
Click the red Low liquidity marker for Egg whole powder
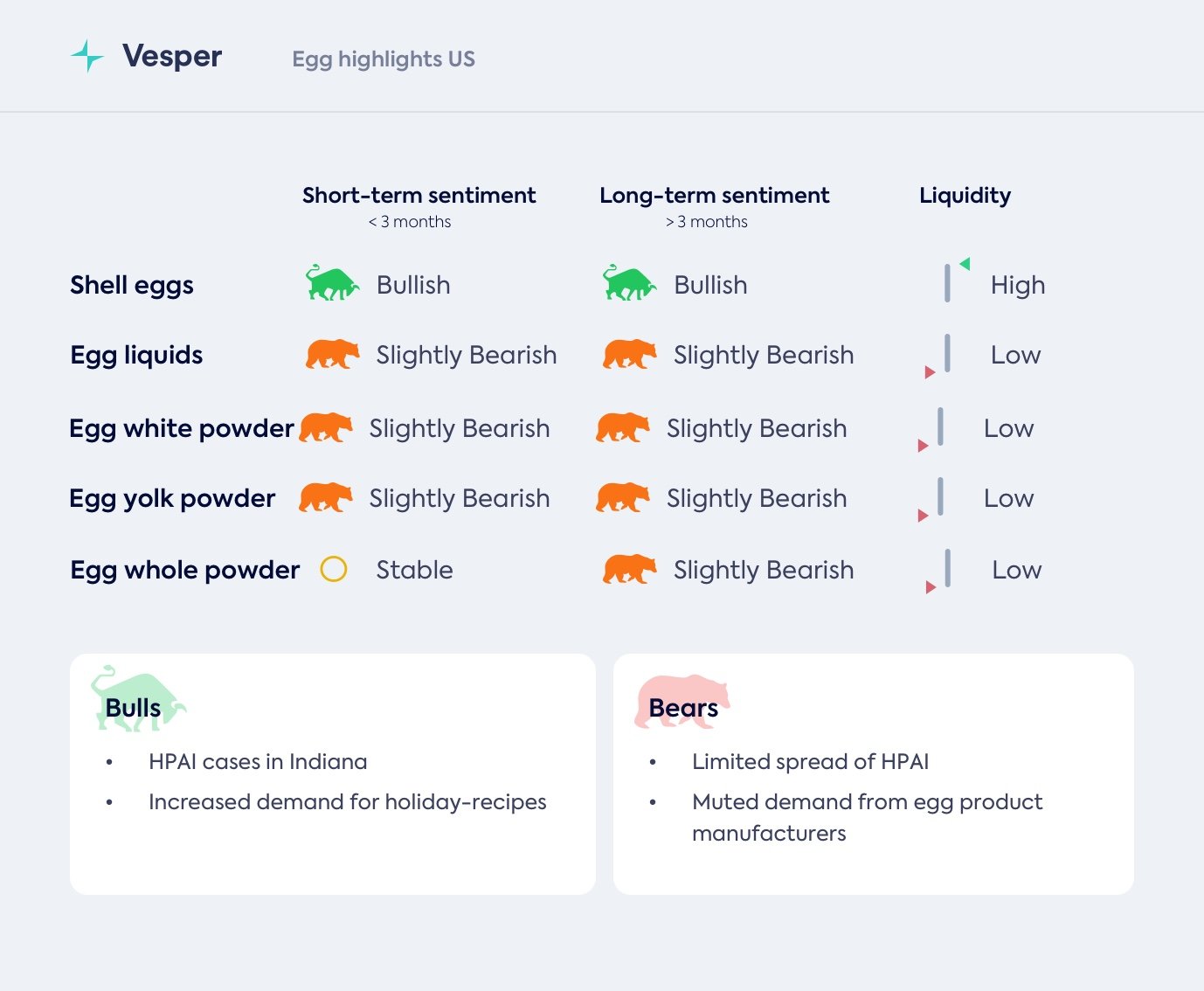point(931,587)
